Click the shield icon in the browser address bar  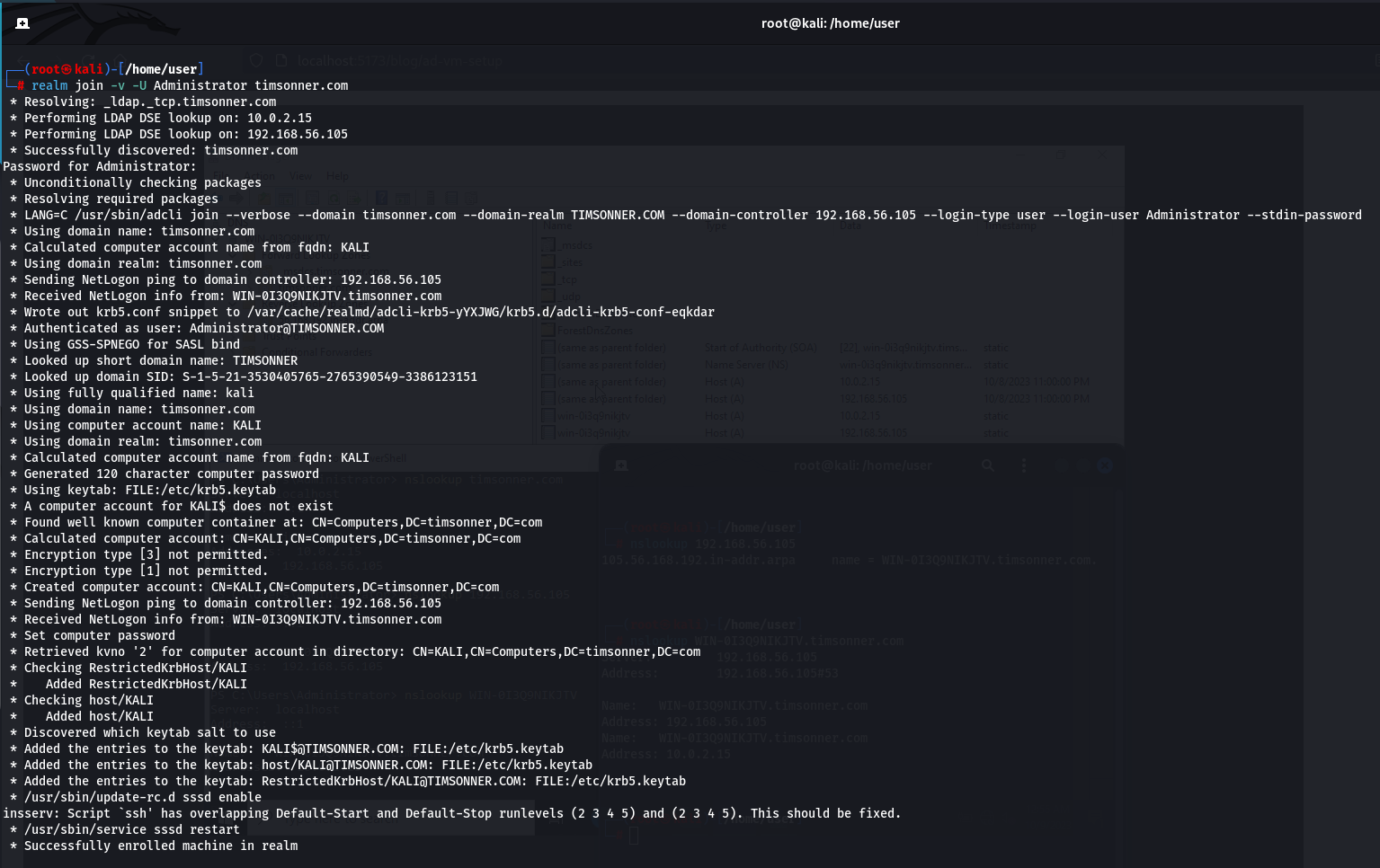click(256, 61)
